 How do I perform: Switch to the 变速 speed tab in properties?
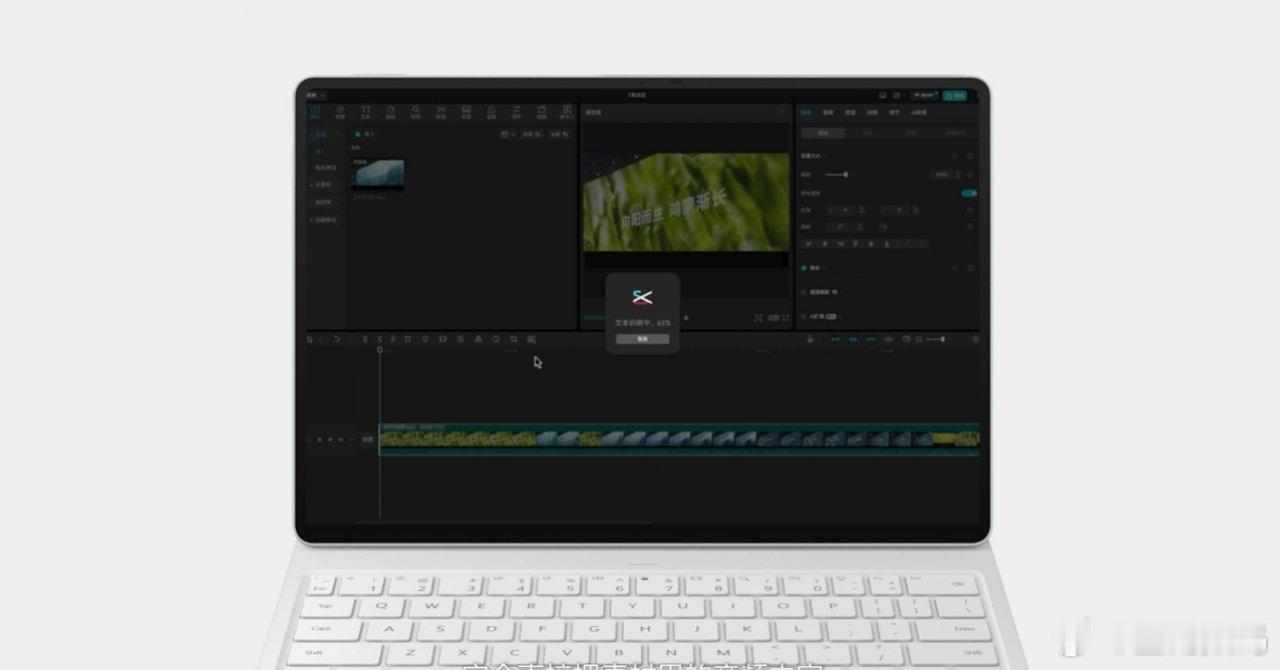coord(850,112)
